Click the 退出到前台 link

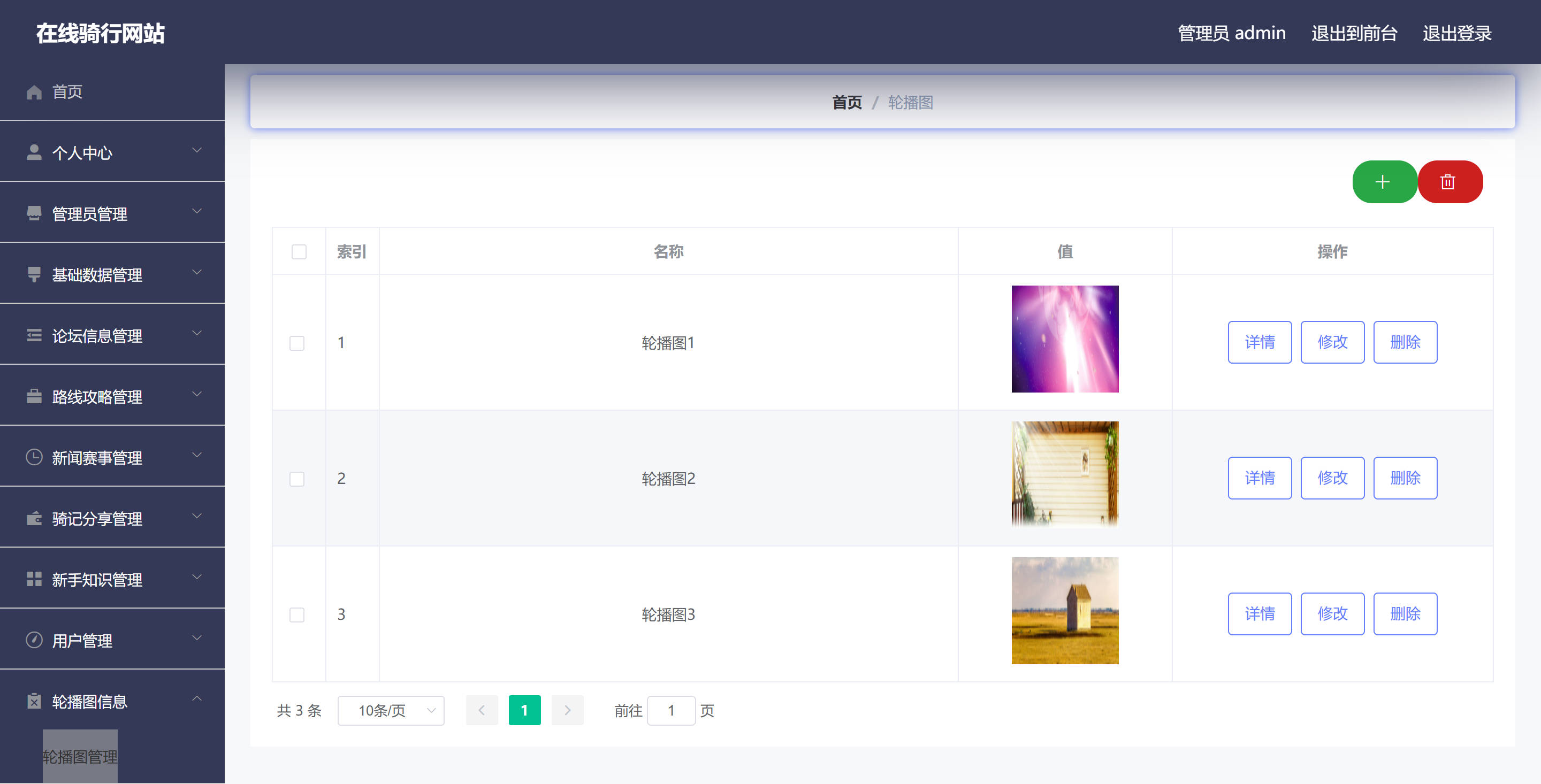click(1354, 34)
